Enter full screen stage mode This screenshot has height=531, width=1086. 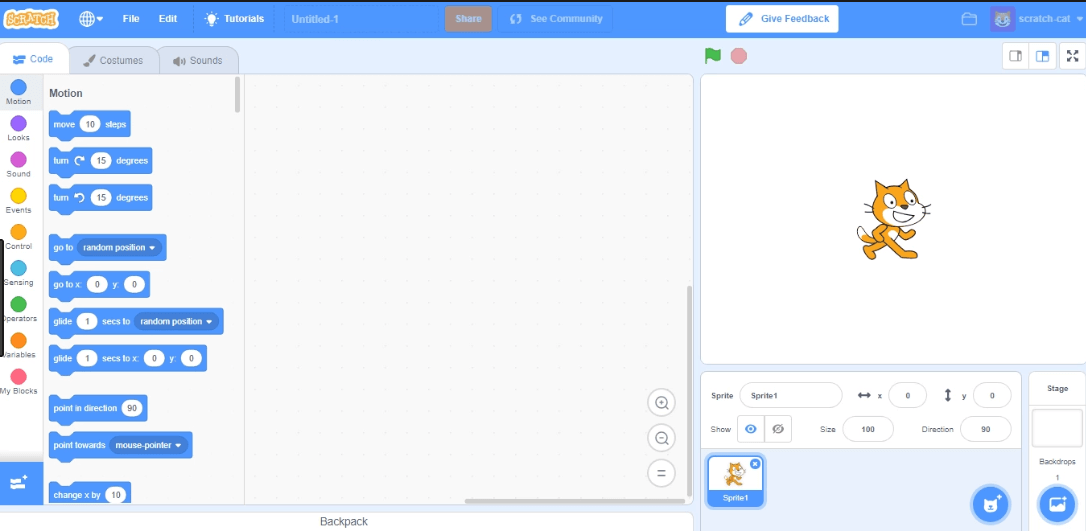pyautogui.click(x=1073, y=56)
